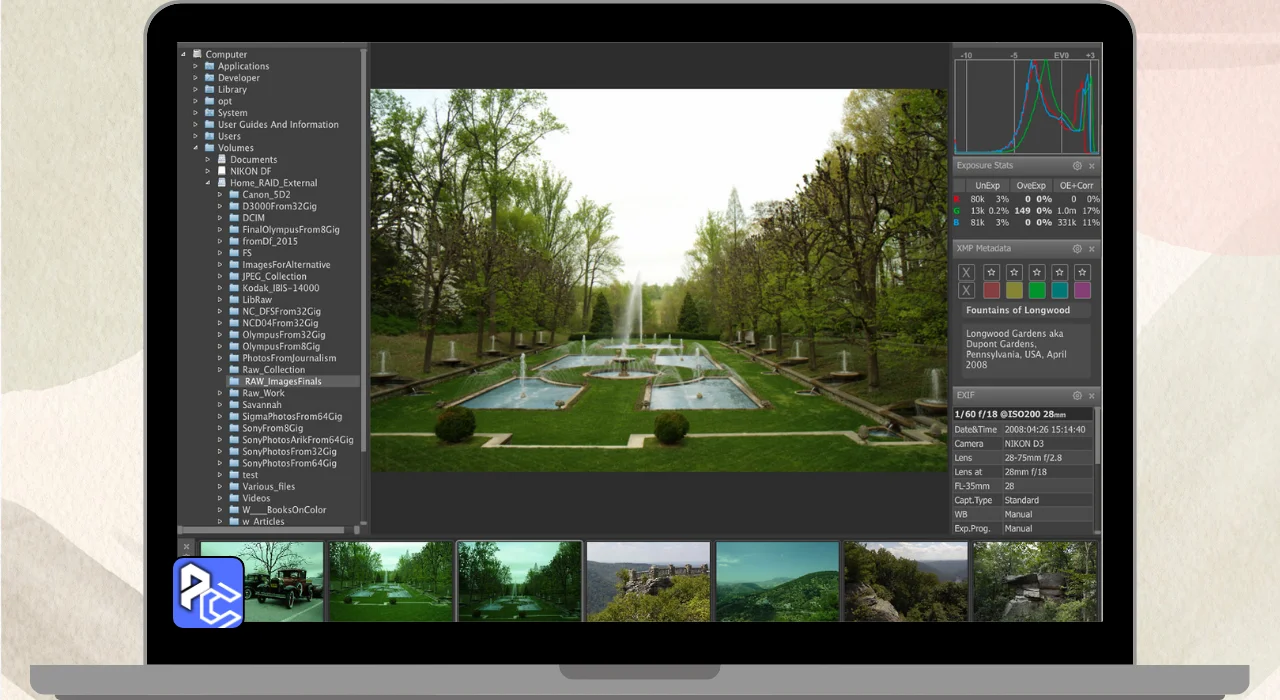The height and width of the screenshot is (700, 1280).
Task: Apply the green color label swatch
Action: pyautogui.click(x=1037, y=291)
